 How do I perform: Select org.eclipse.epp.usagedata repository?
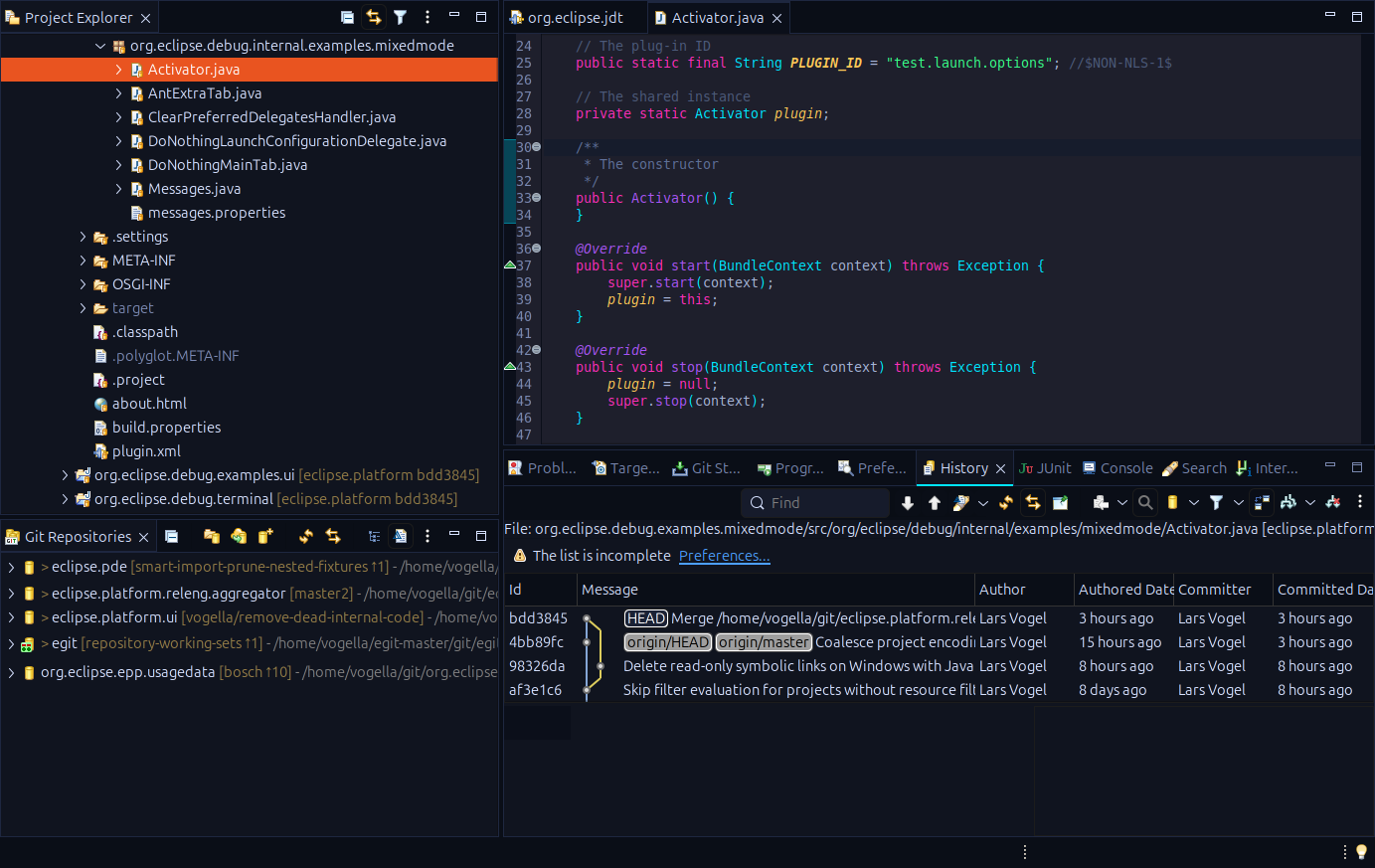[127, 672]
